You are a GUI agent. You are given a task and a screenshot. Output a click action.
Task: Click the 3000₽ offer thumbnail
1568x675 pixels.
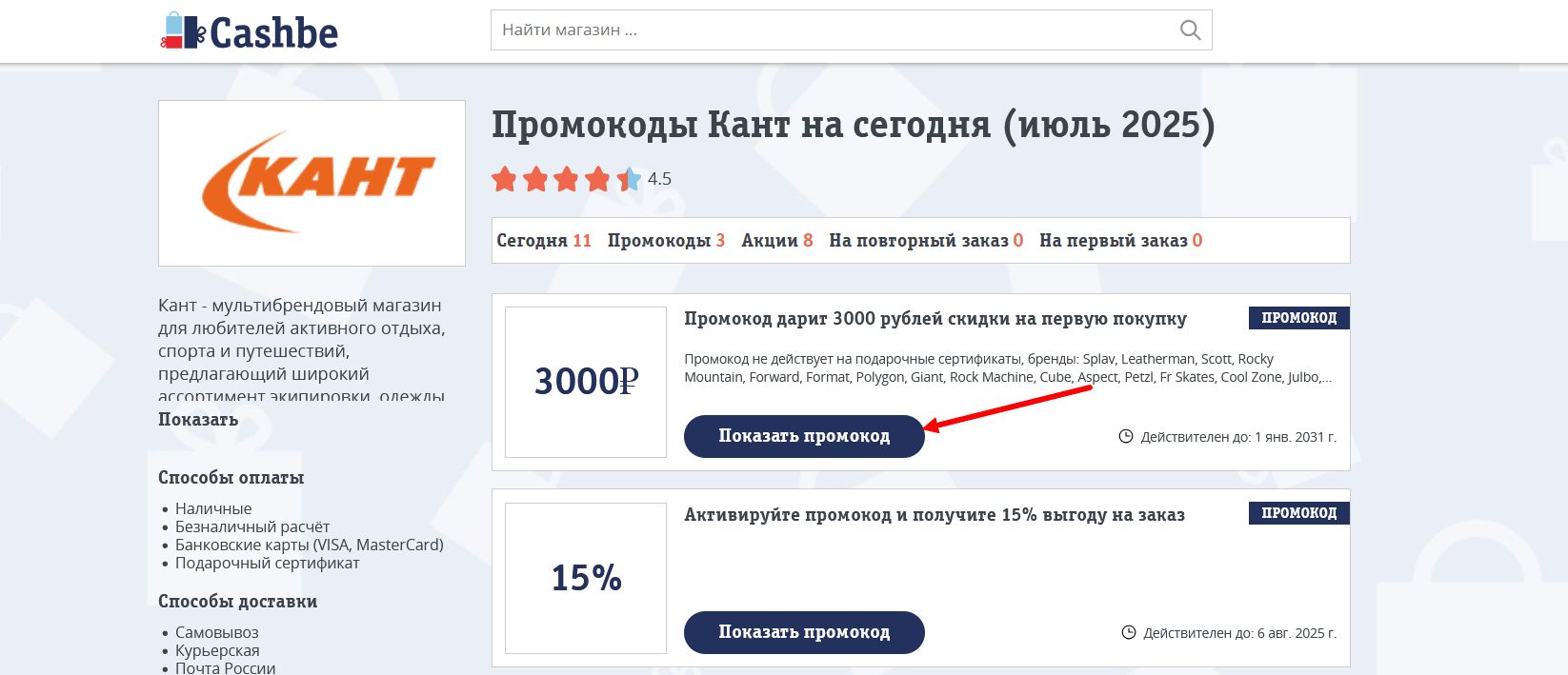[x=586, y=382]
